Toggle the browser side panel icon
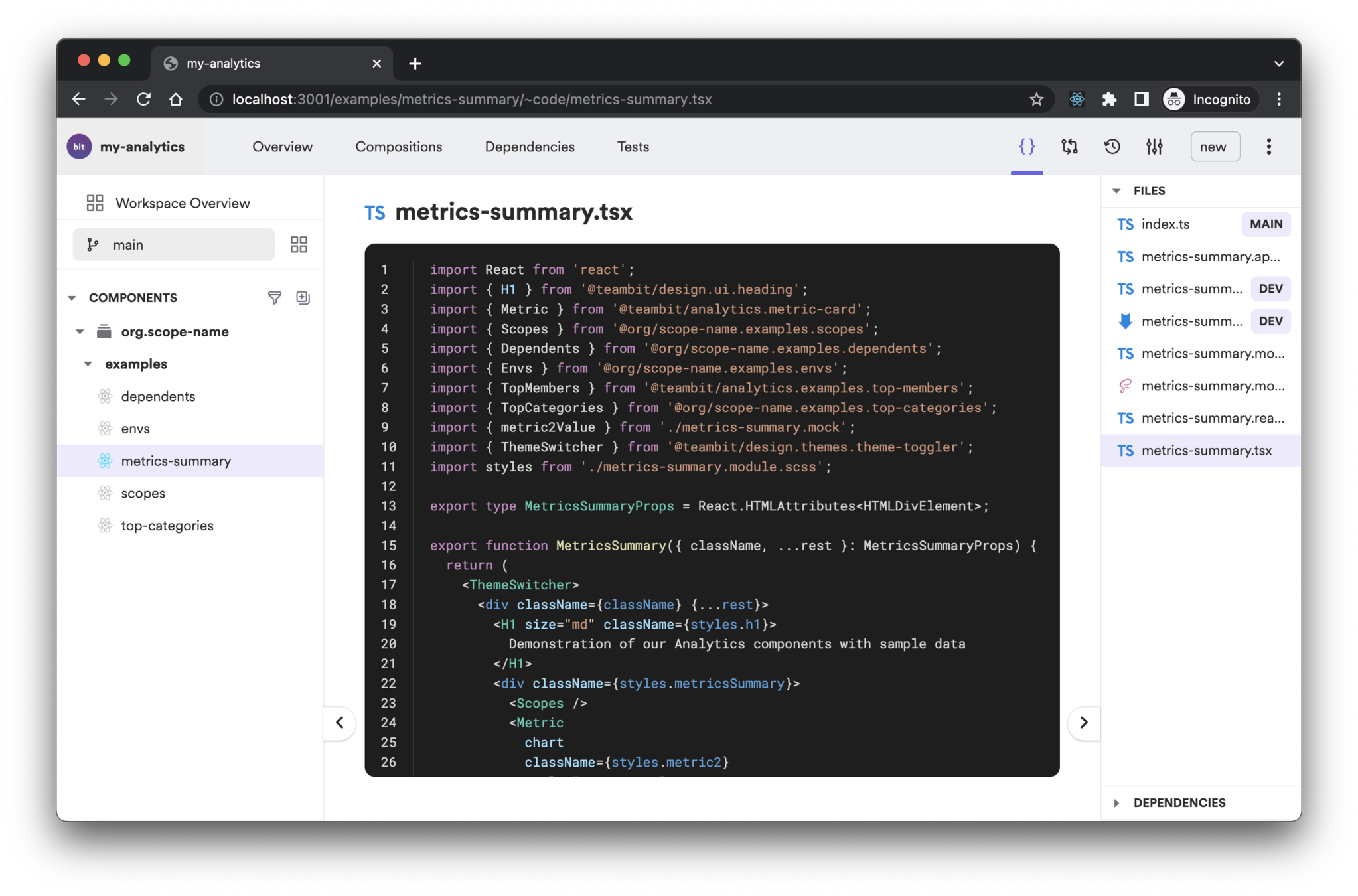 pyautogui.click(x=1141, y=100)
